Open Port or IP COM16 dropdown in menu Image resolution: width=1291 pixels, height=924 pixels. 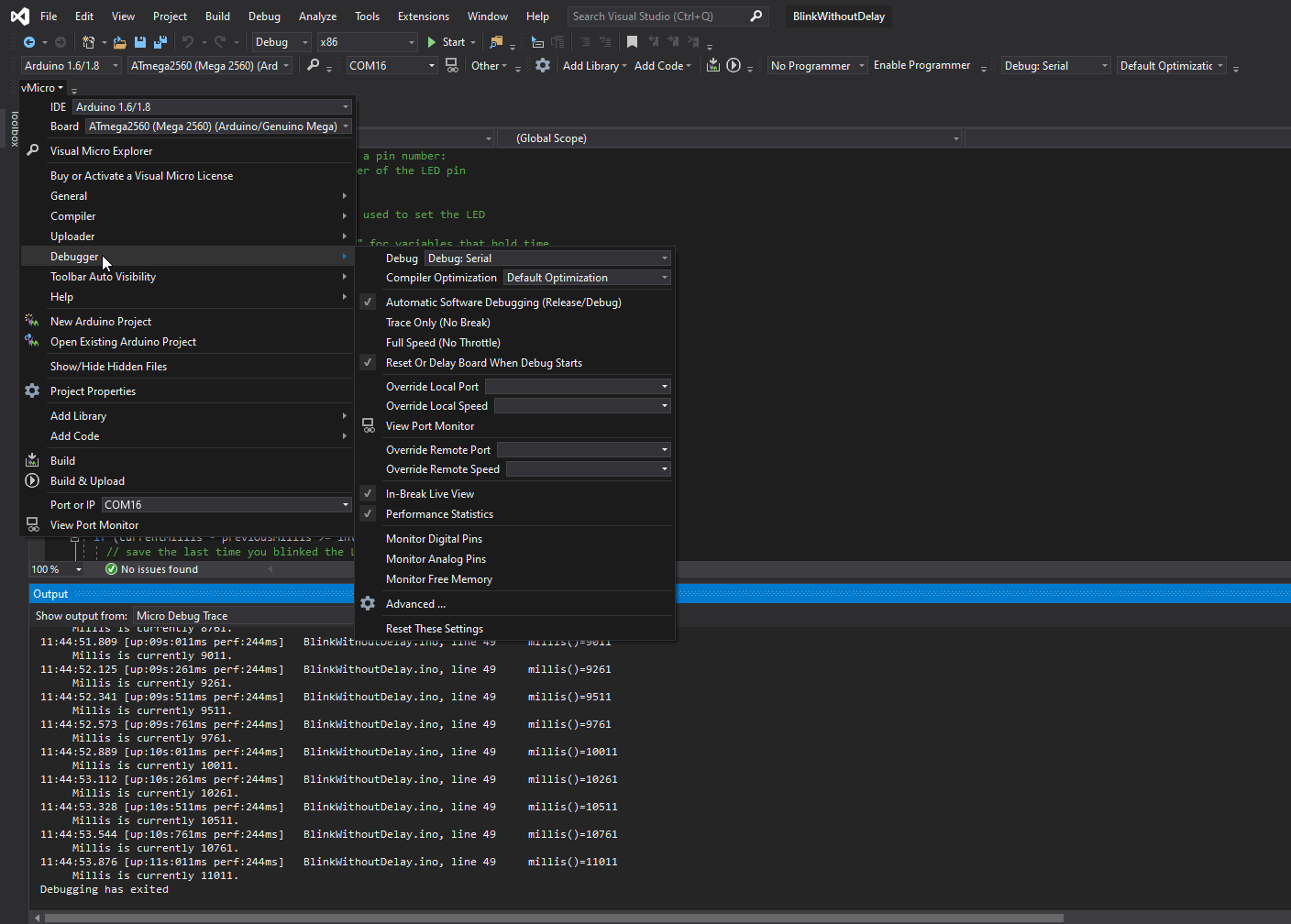(x=226, y=505)
